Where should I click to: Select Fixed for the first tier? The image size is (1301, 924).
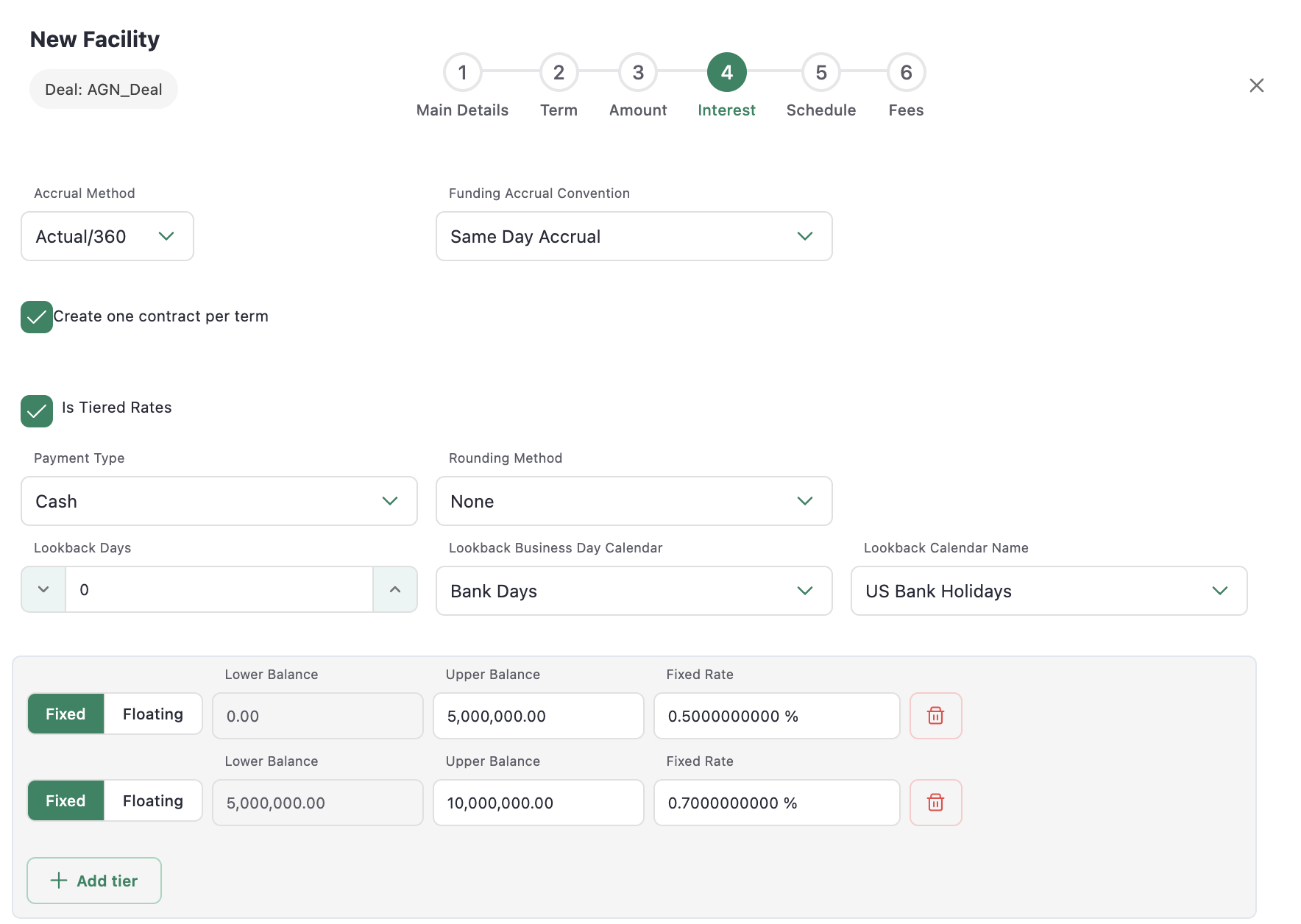pos(65,714)
